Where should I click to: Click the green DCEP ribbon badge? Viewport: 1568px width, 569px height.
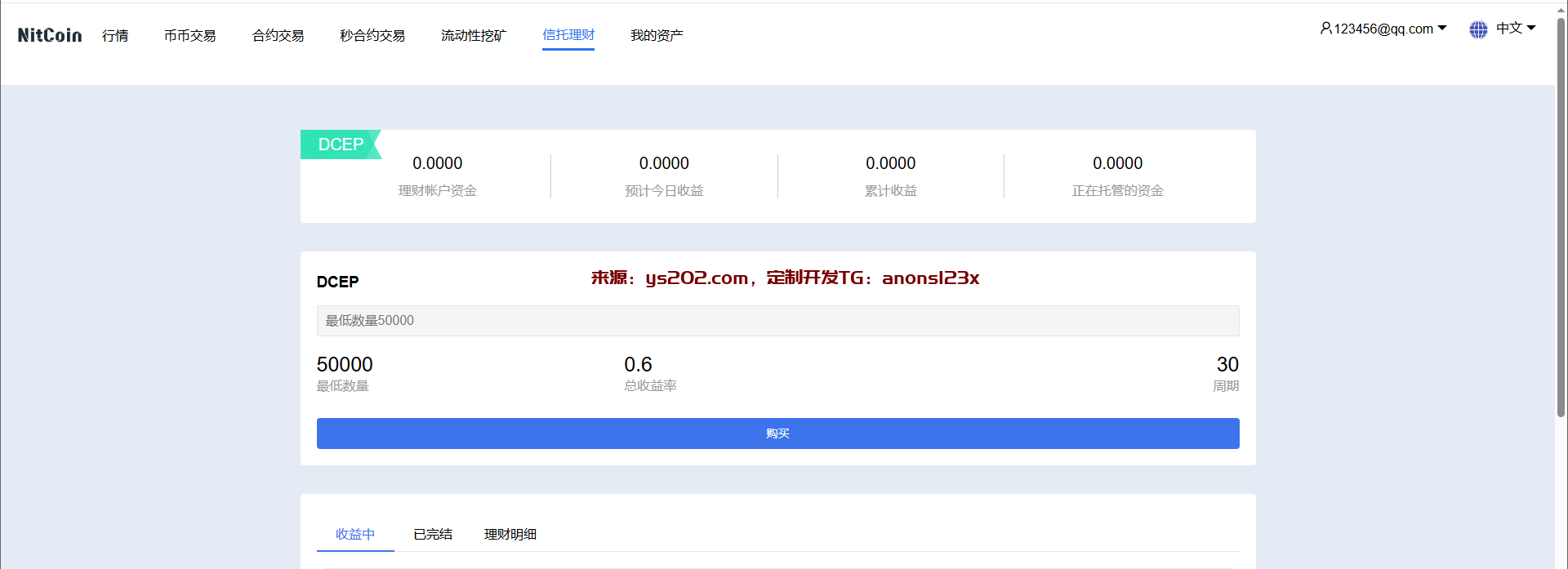341,144
